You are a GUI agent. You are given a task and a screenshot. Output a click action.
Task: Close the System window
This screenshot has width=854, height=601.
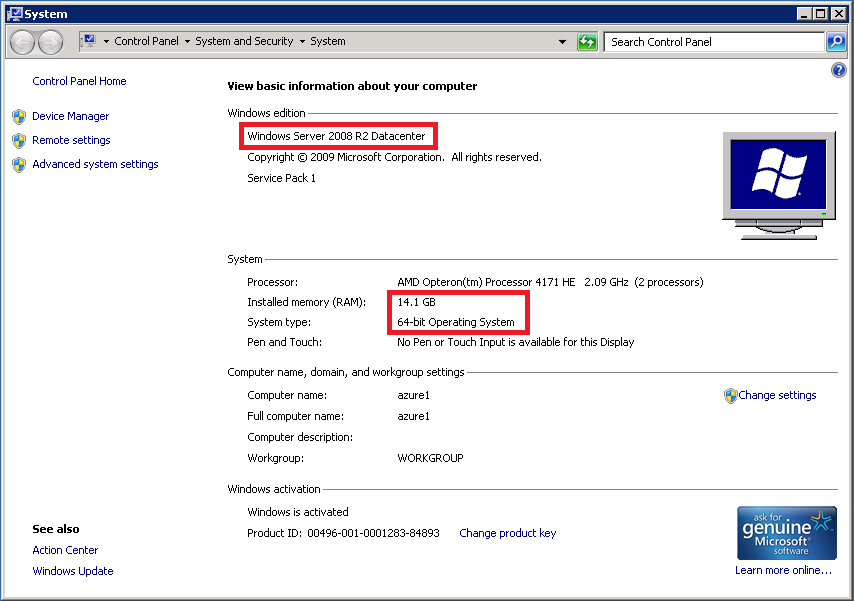coord(839,14)
